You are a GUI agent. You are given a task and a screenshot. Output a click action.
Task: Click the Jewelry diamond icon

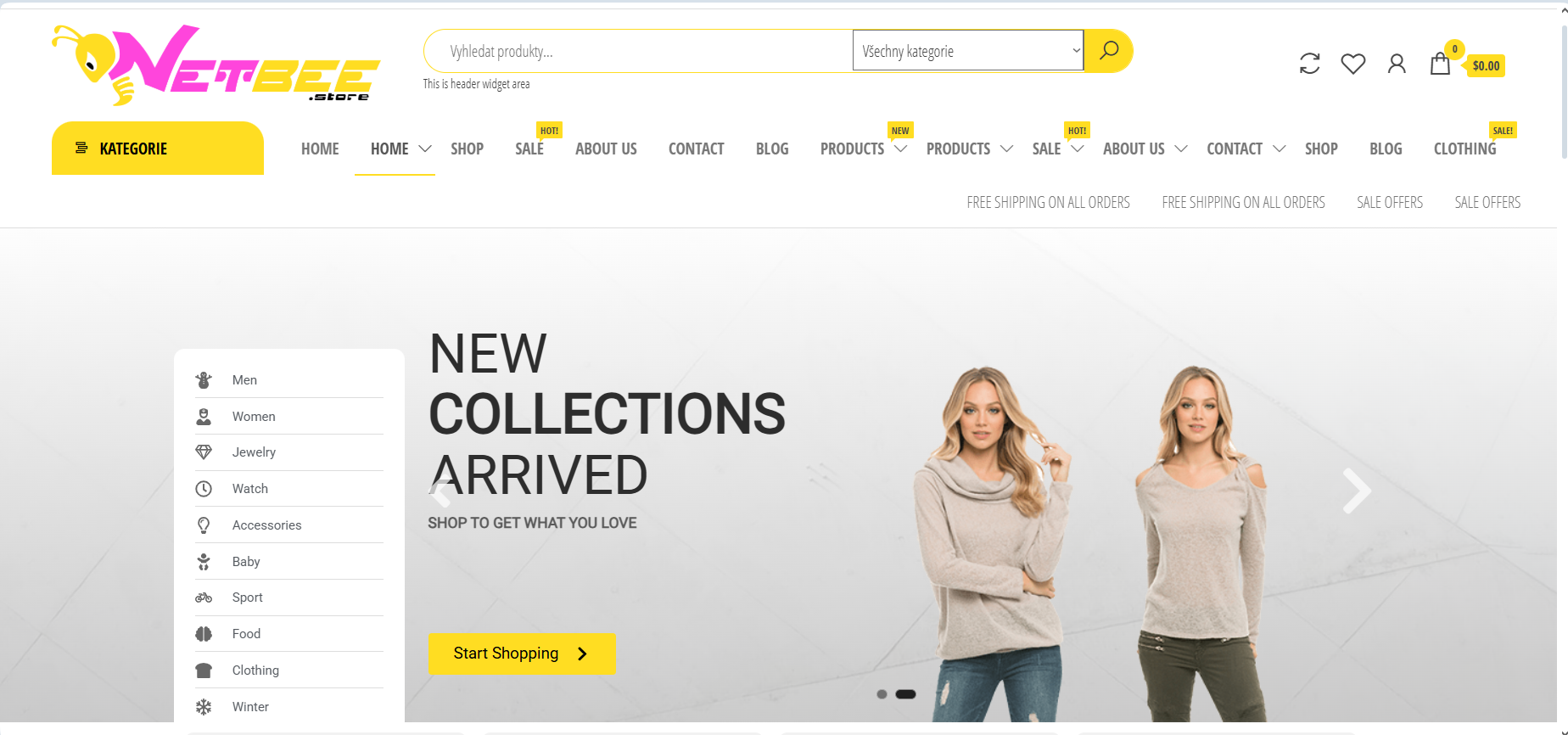click(x=204, y=452)
